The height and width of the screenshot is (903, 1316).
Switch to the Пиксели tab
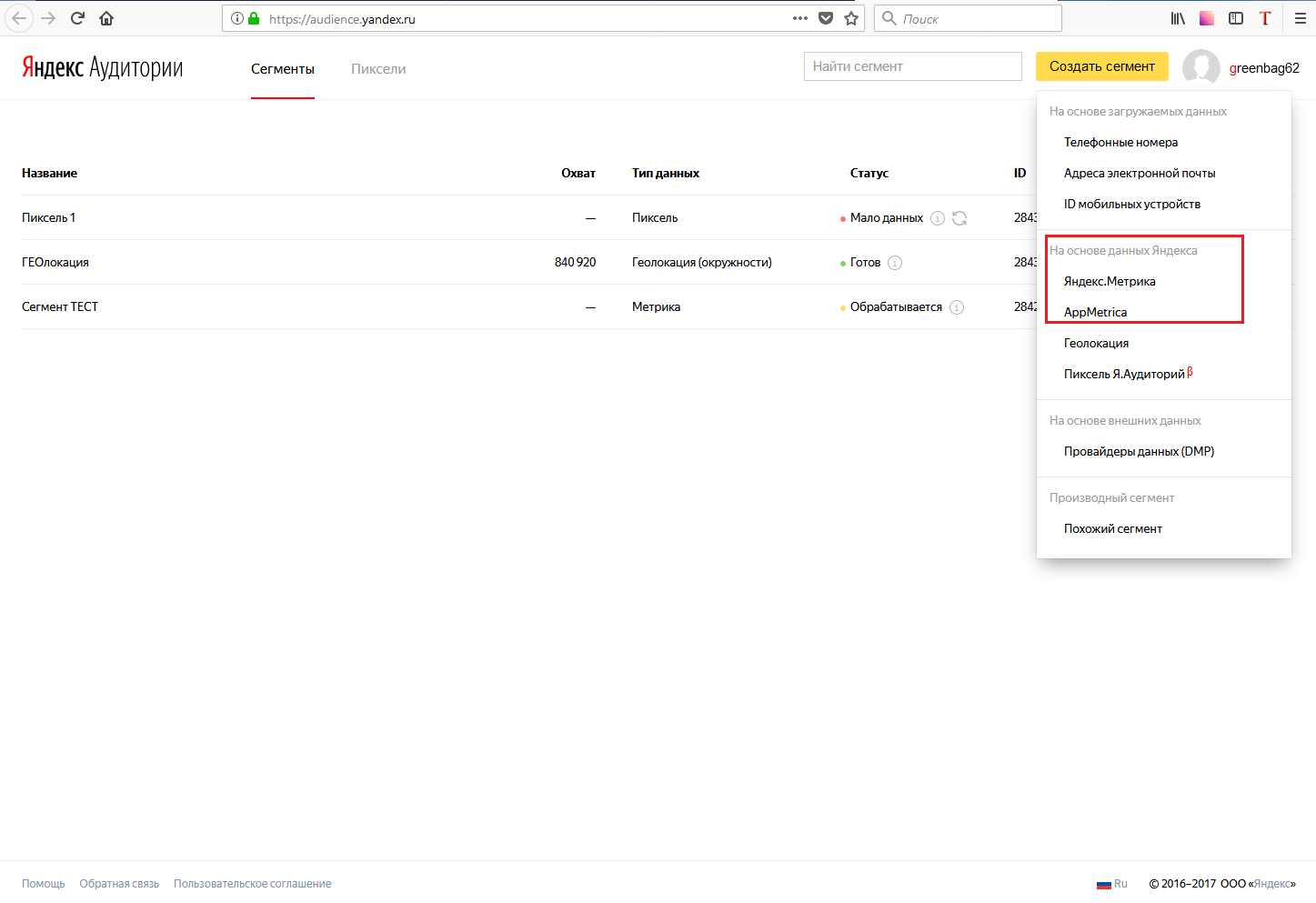pyautogui.click(x=378, y=69)
